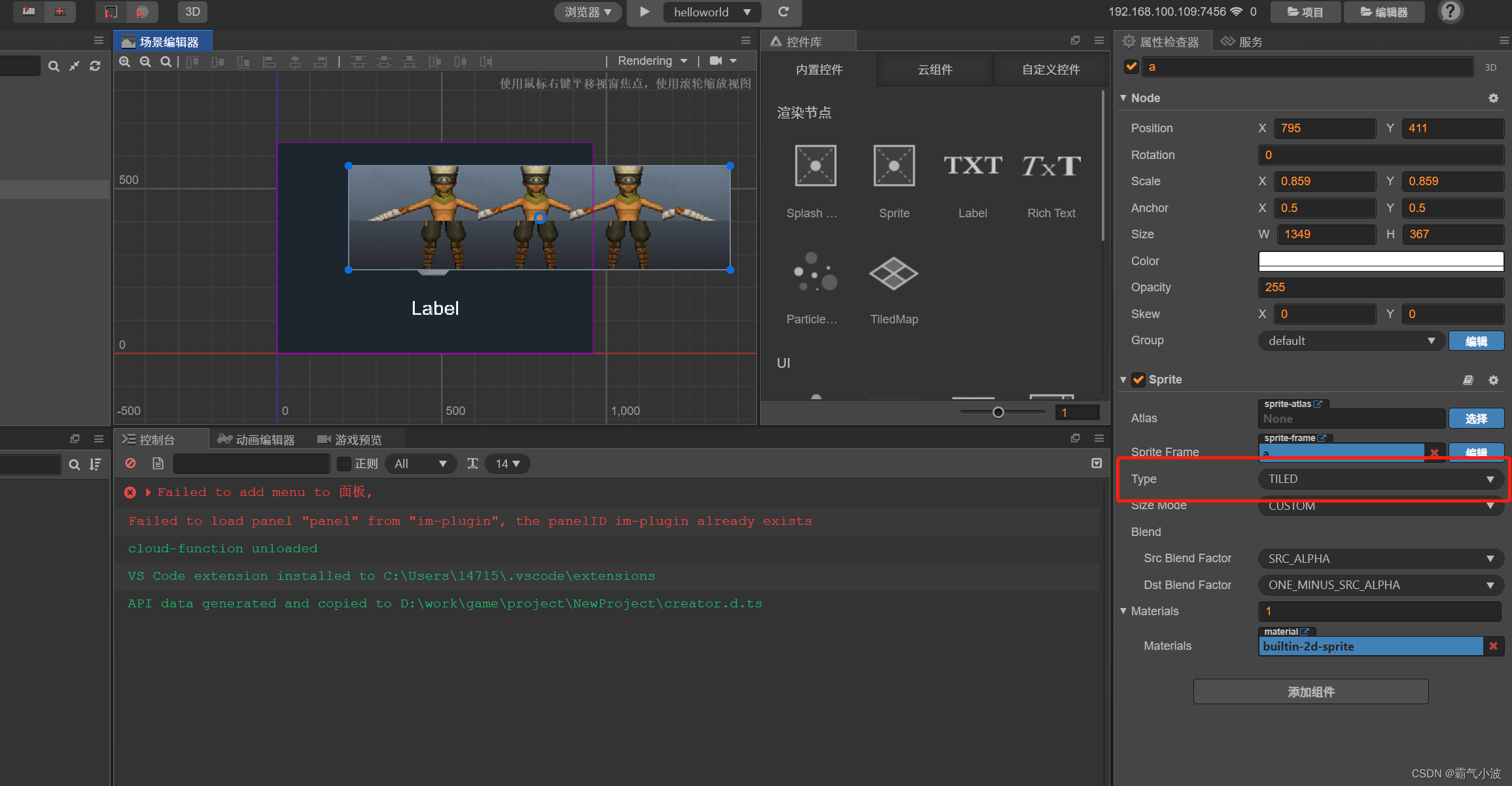The width and height of the screenshot is (1512, 786).
Task: Open the console log file
Action: 158,463
